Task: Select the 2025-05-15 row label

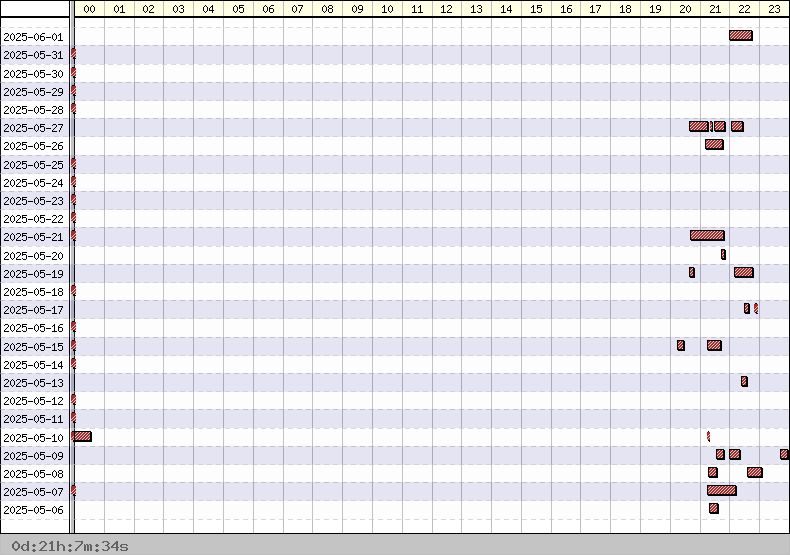Action: [33, 348]
